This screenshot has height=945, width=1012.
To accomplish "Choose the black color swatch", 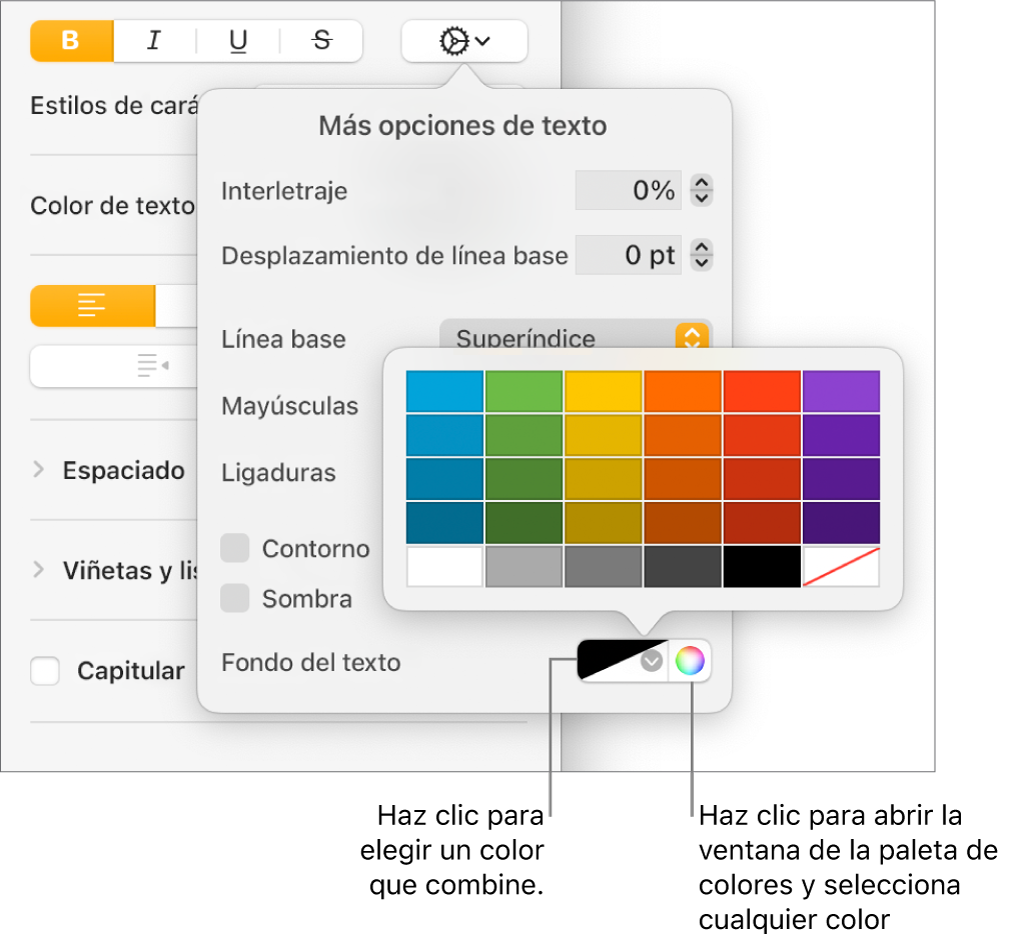I will click(762, 566).
